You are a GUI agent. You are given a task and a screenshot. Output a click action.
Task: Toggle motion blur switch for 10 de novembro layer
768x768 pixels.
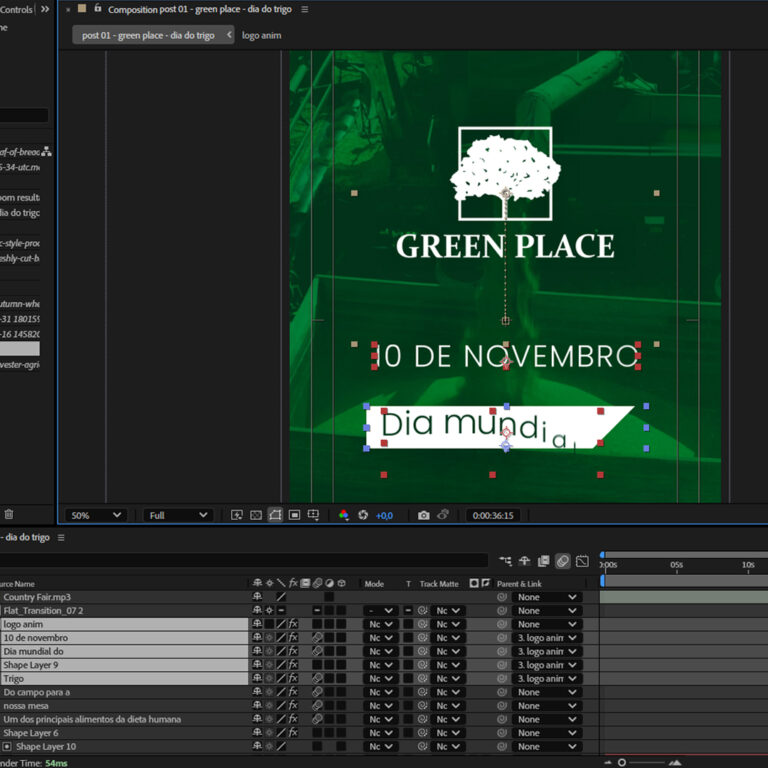[317, 638]
